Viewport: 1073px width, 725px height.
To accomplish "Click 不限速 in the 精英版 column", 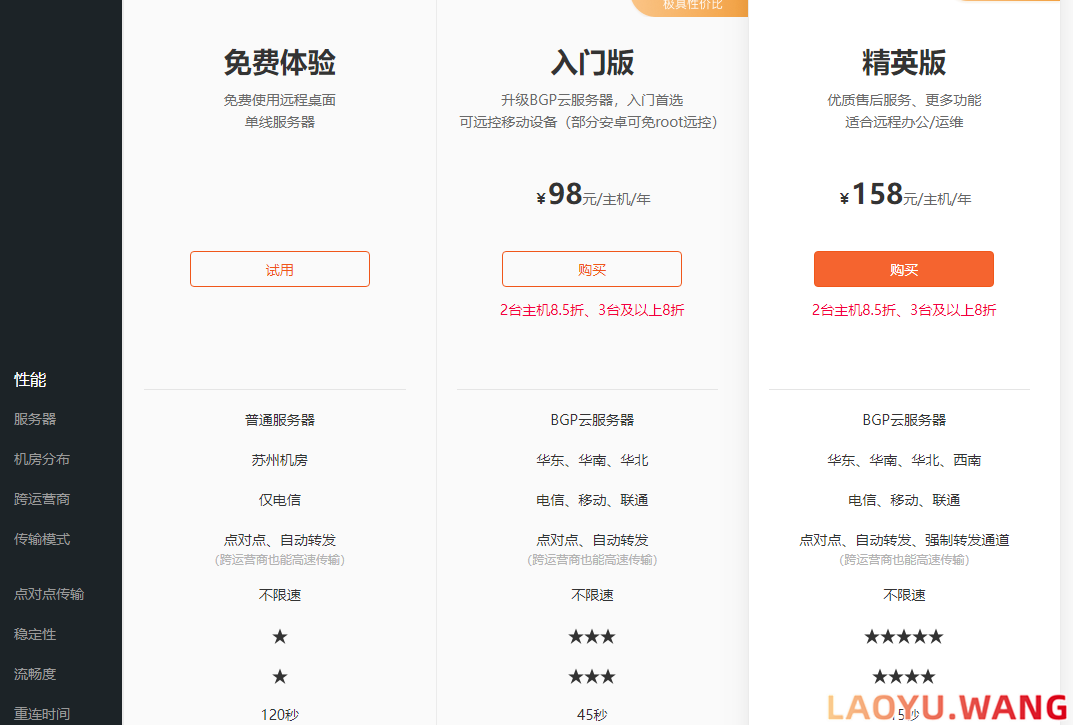I will coord(904,595).
